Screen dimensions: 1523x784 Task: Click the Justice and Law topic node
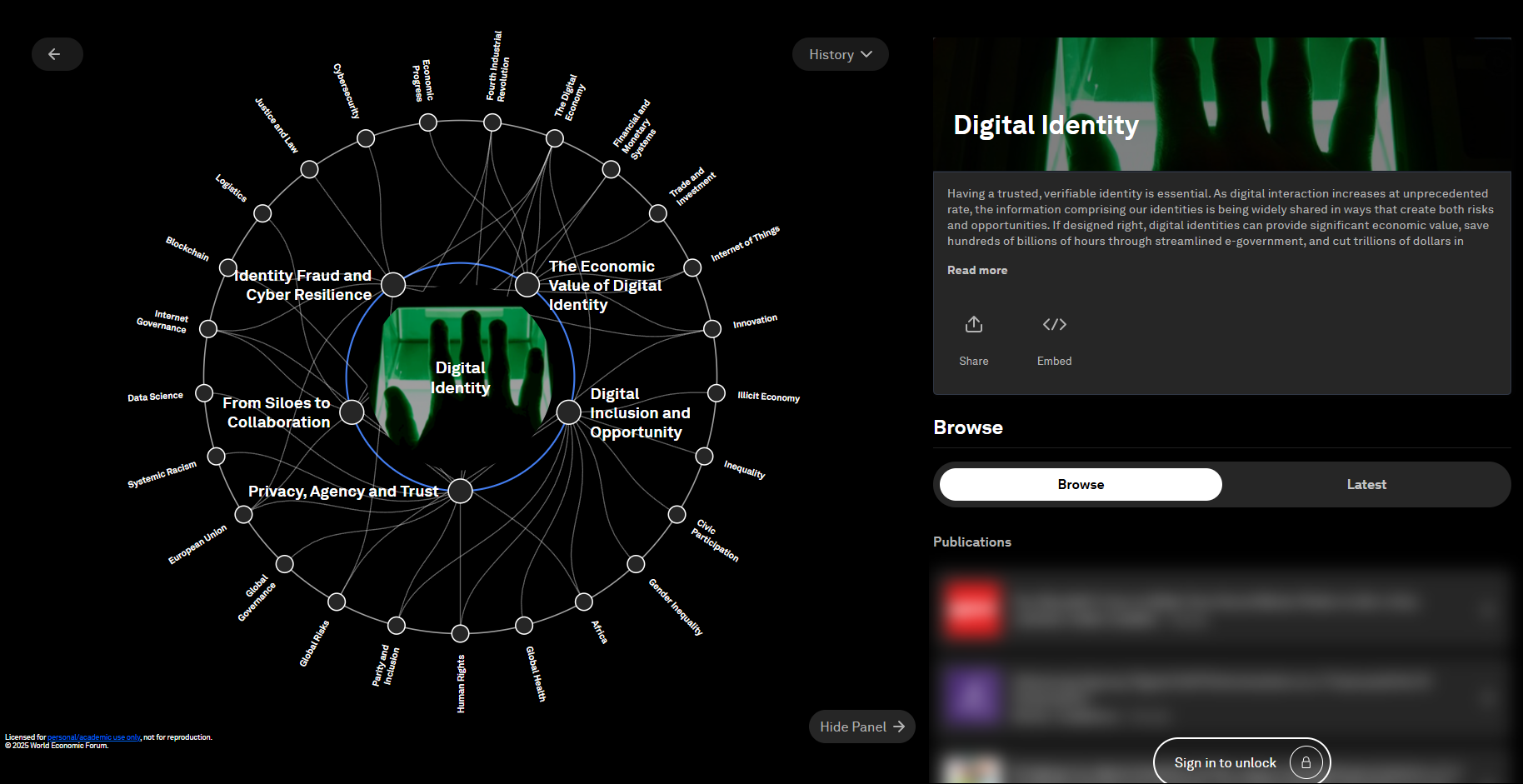click(x=309, y=169)
